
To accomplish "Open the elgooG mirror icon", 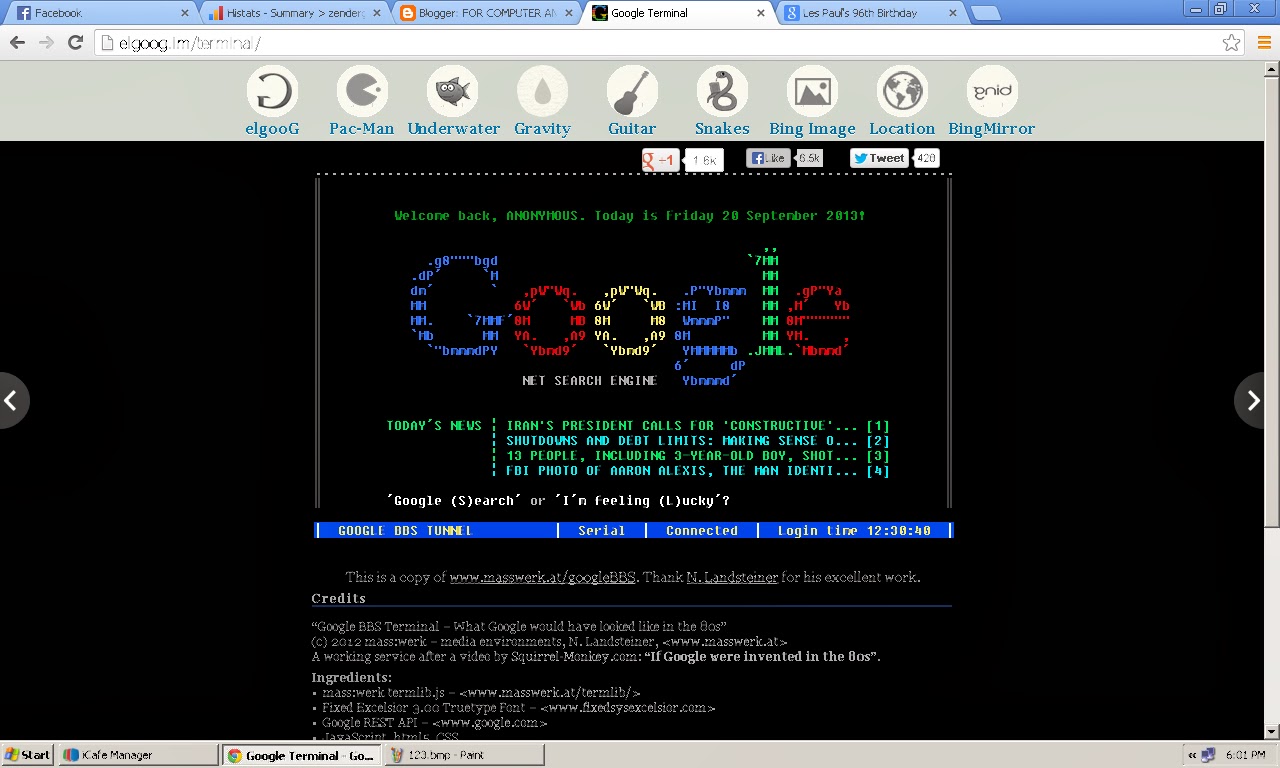I will click(x=272, y=92).
